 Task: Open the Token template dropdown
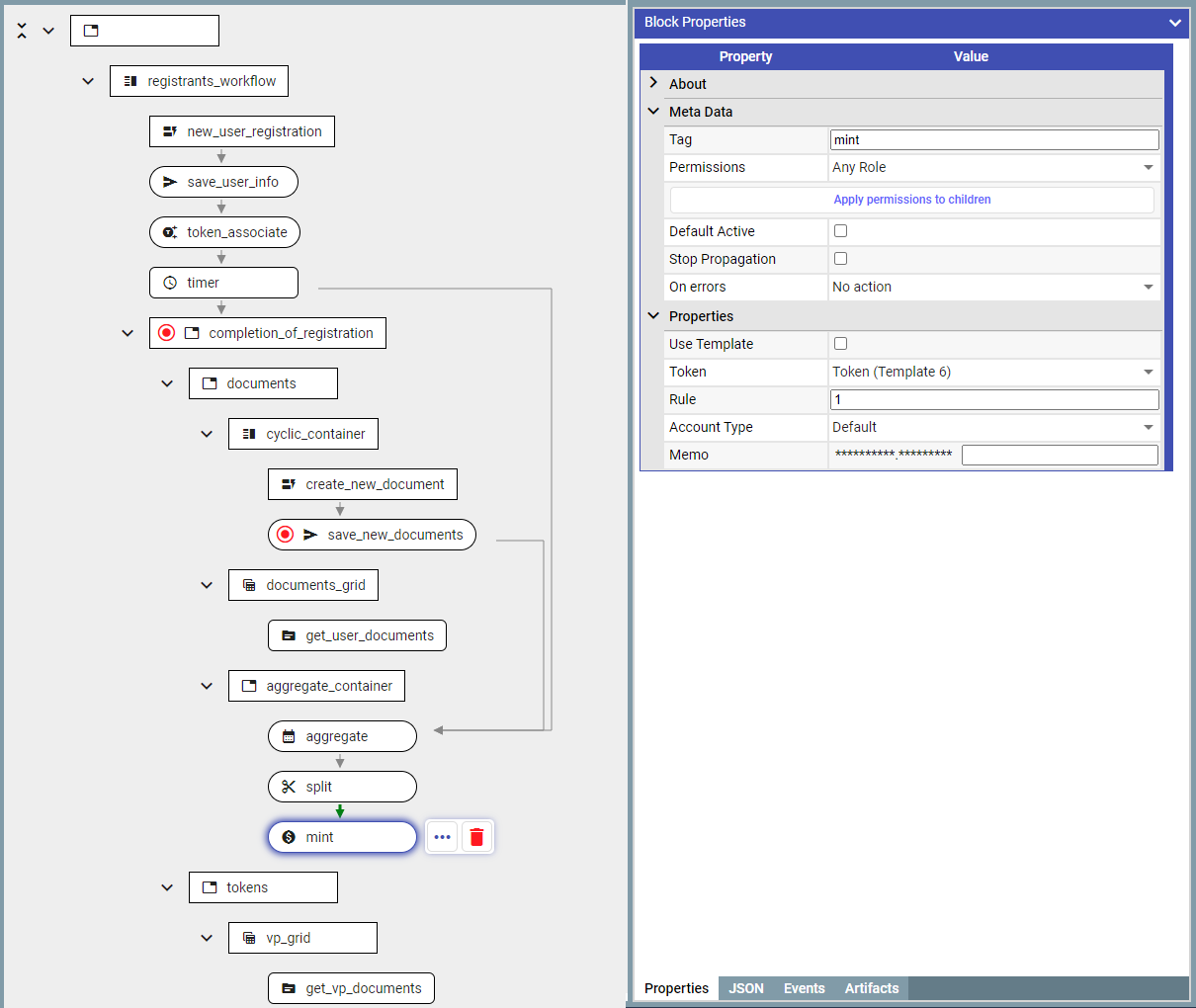pos(992,373)
